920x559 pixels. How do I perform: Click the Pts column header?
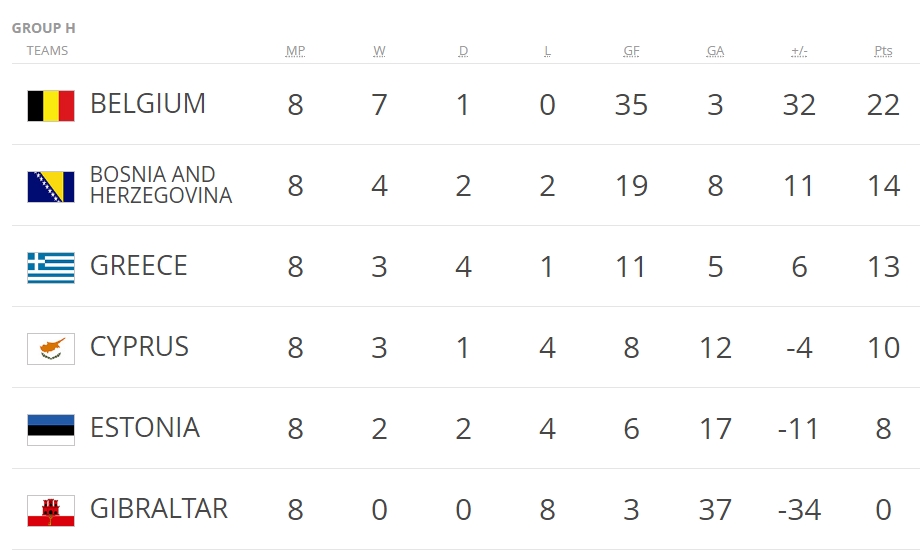[x=883, y=51]
